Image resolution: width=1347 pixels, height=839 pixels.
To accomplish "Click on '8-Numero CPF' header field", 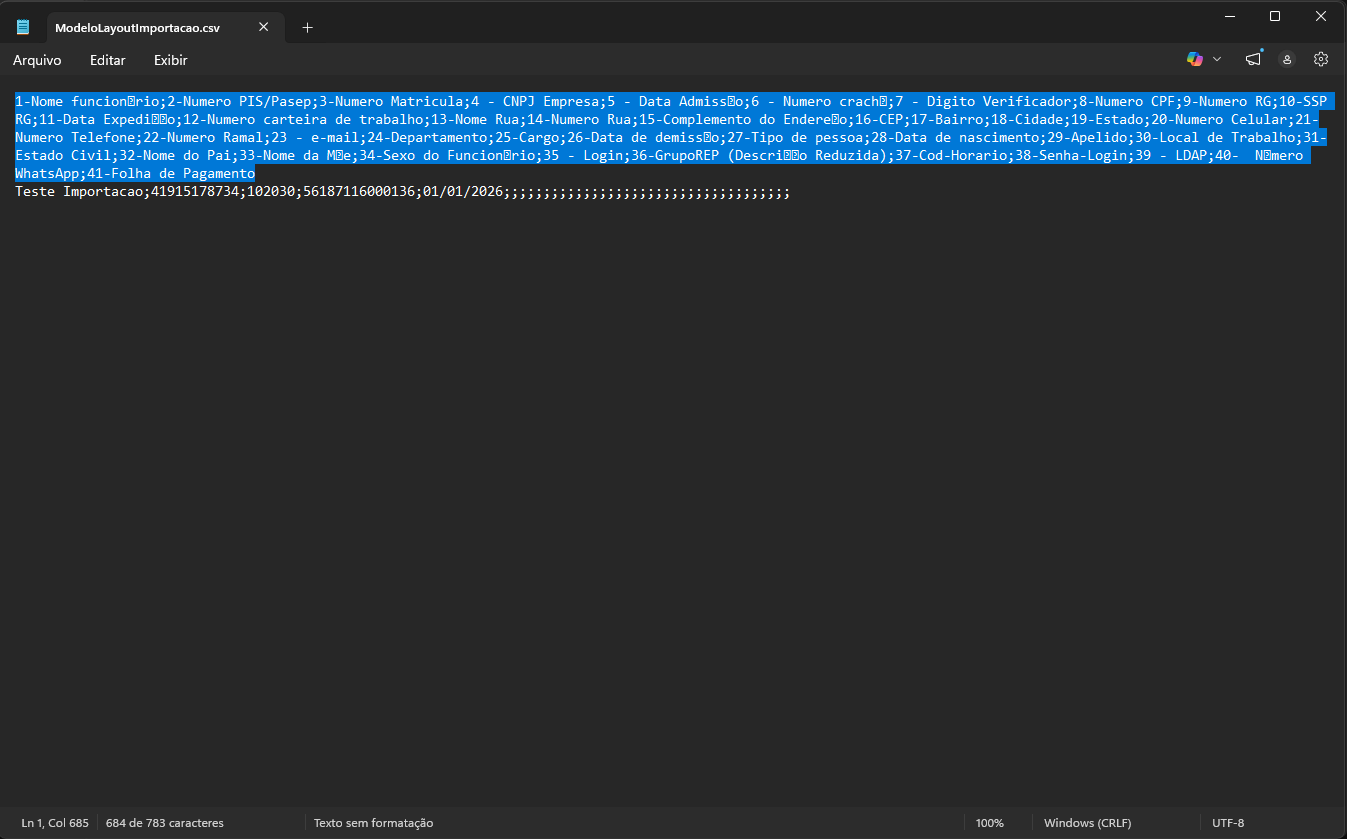I will 1127,101.
